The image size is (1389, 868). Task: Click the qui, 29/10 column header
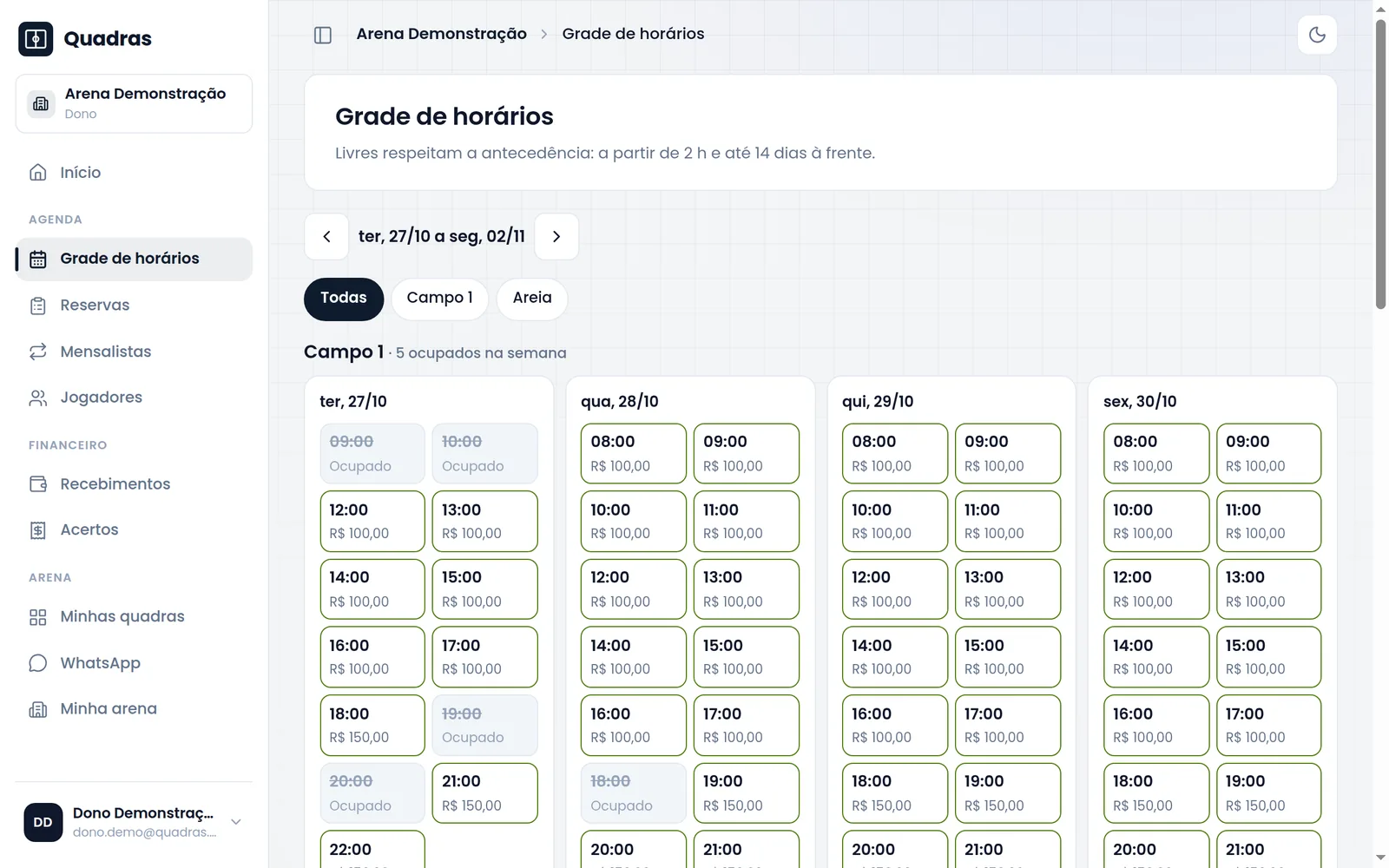(x=878, y=401)
